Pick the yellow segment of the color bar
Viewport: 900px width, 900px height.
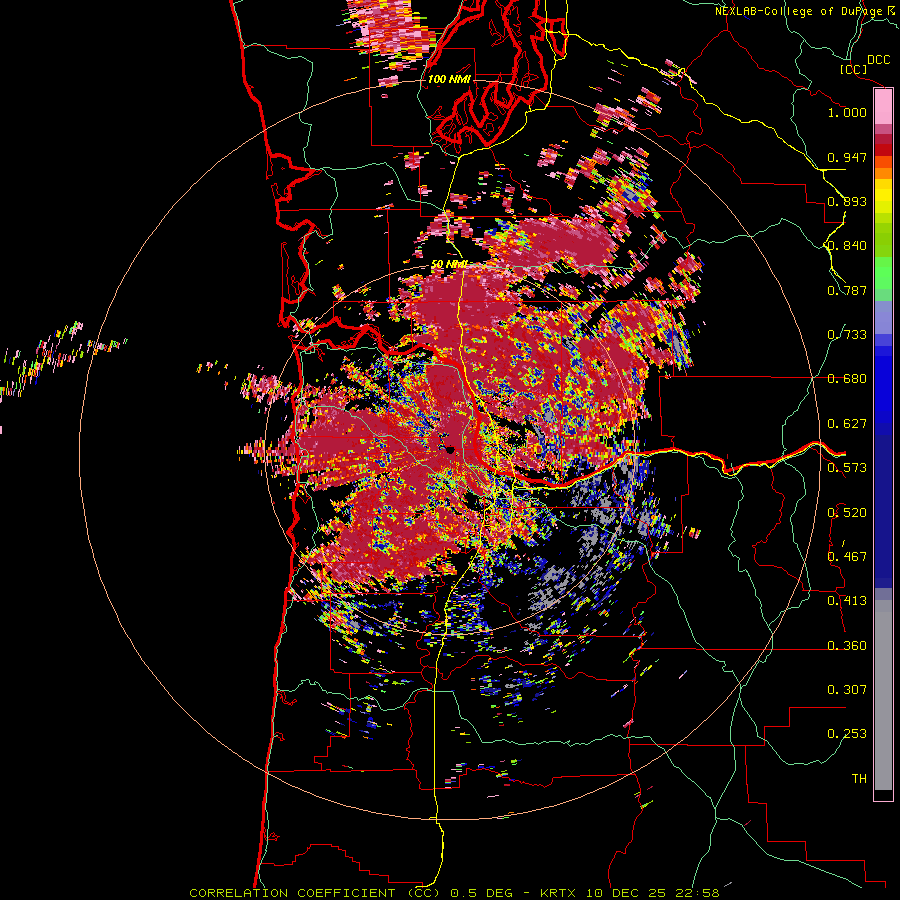pos(883,197)
